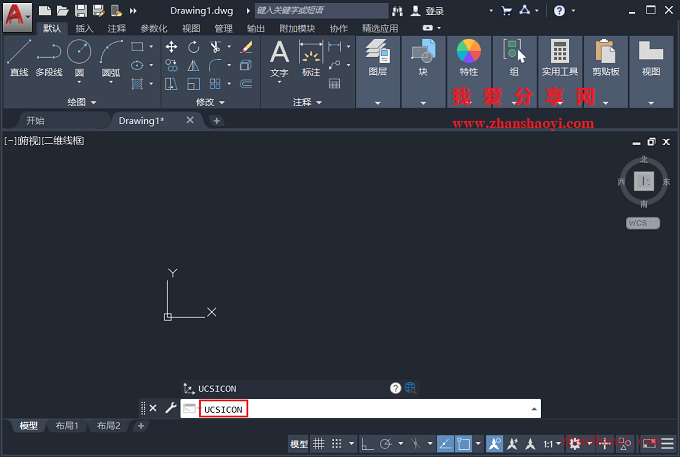This screenshot has width=680, height=457.
Task: Select the Arc (圆弧) tool
Action: 111,58
